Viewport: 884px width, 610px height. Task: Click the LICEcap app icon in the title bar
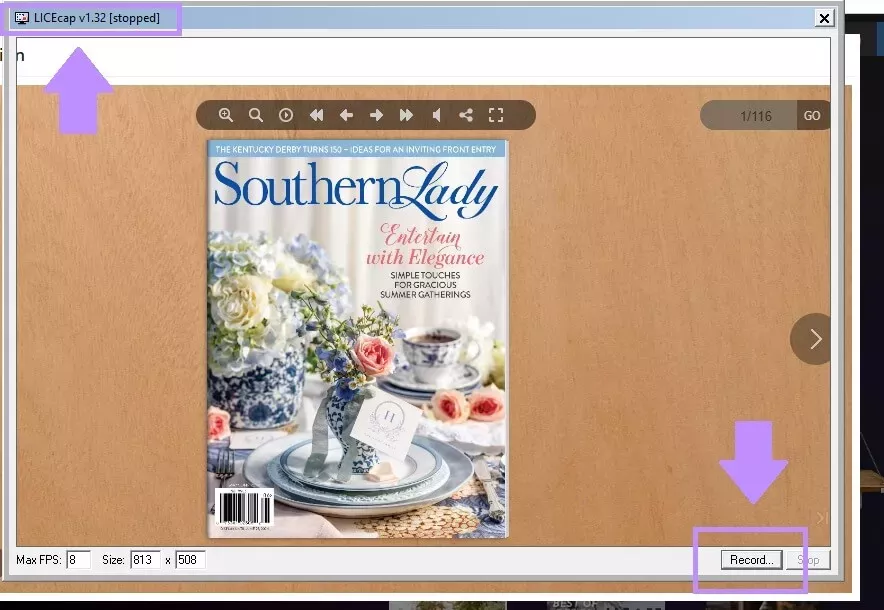tap(21, 18)
